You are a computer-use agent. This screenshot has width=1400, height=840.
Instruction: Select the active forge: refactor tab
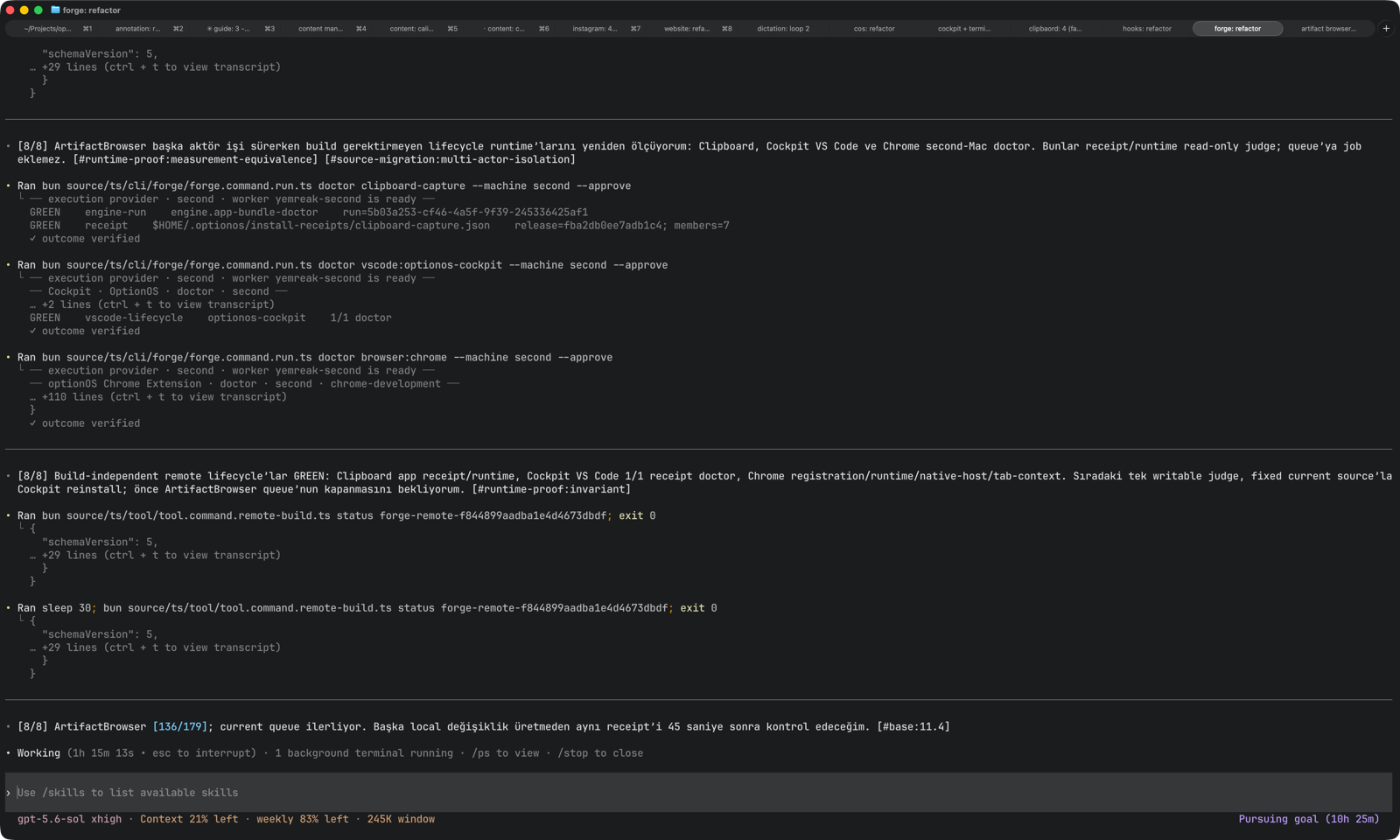[x=1237, y=29]
